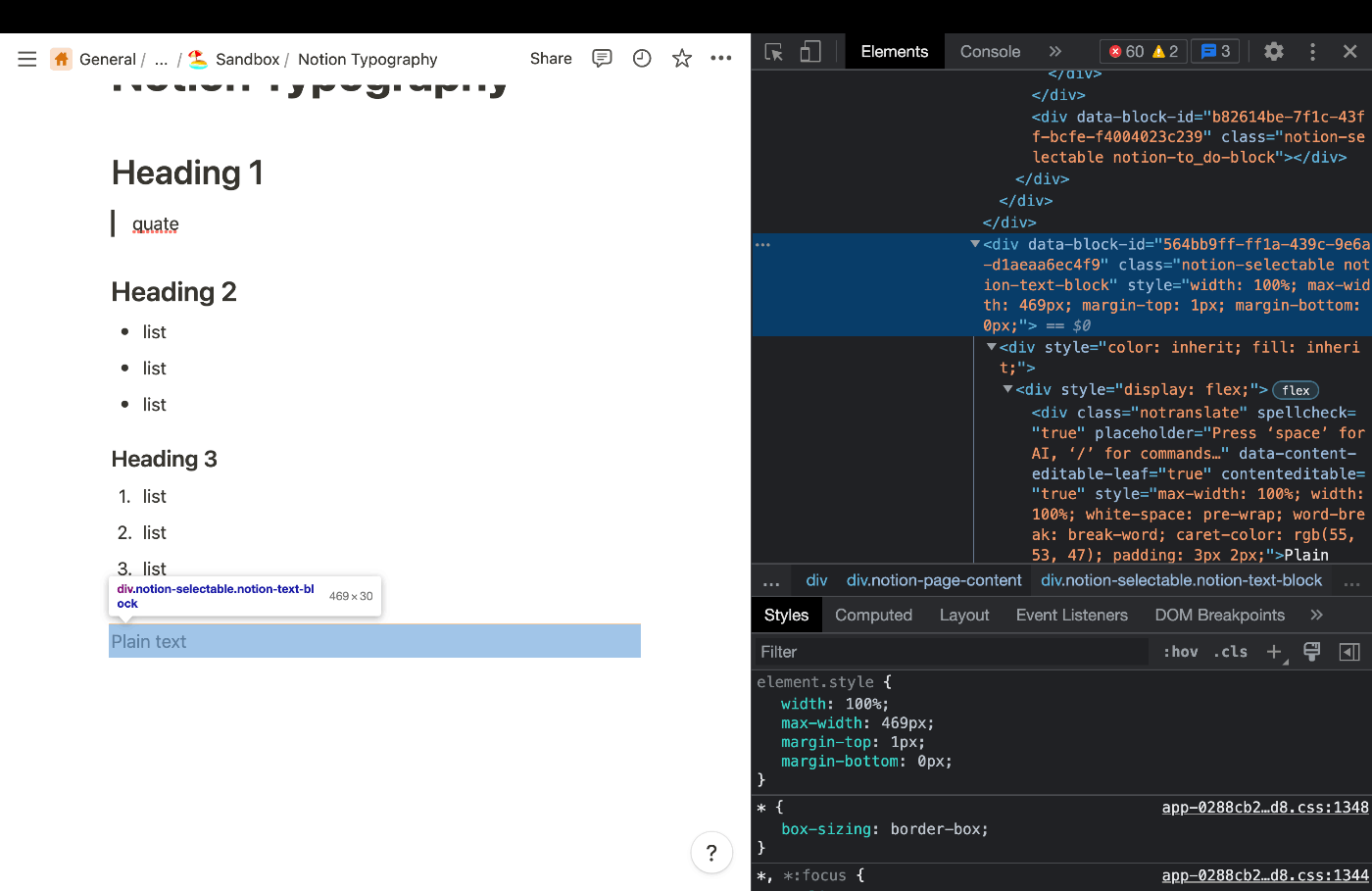Screen dimensions: 1372x891
Task: Select the div crumb in breadcrumb trail
Action: coord(816,580)
